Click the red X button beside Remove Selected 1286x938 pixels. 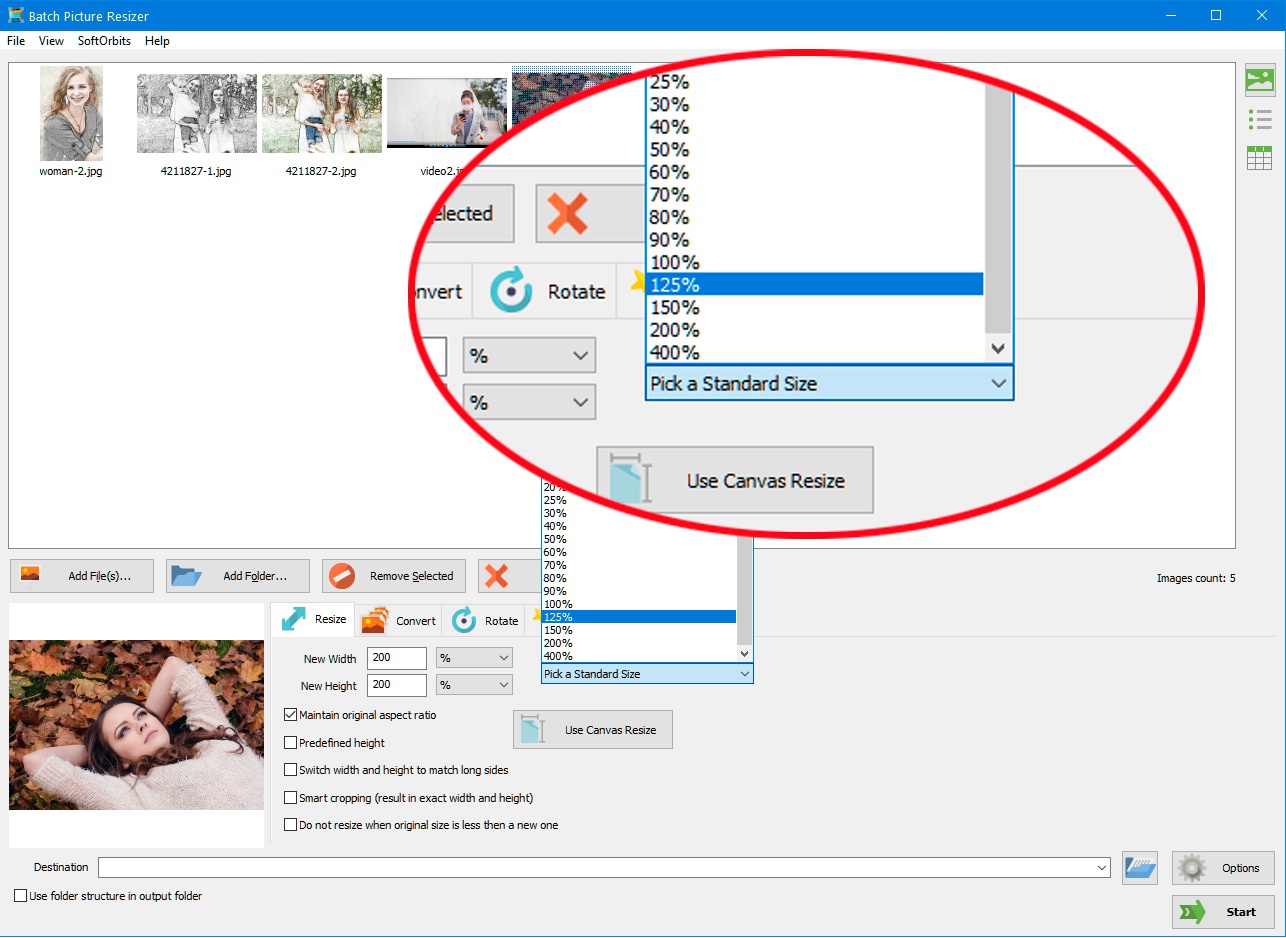coord(509,576)
